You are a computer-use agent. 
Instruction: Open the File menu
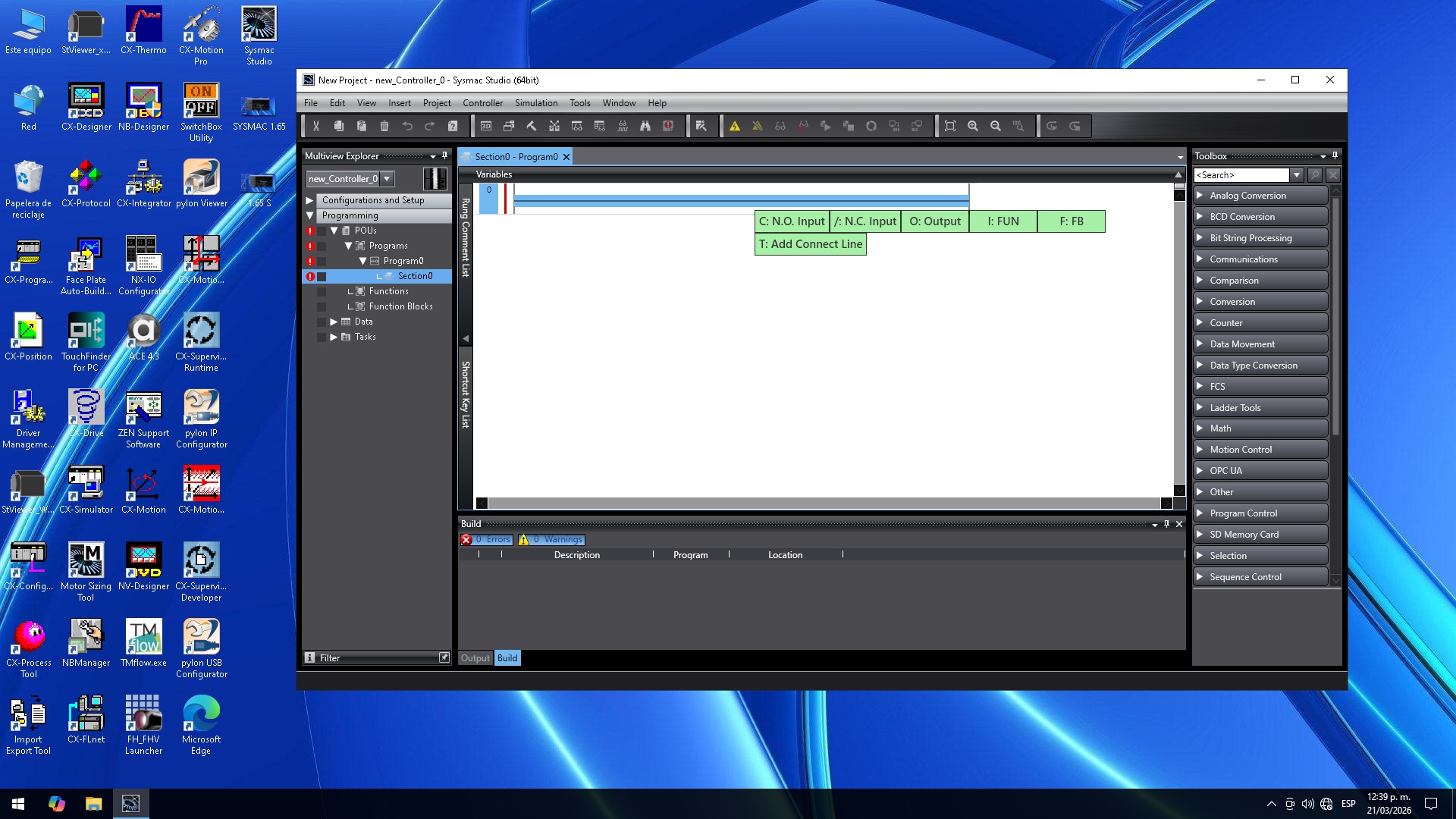point(310,103)
